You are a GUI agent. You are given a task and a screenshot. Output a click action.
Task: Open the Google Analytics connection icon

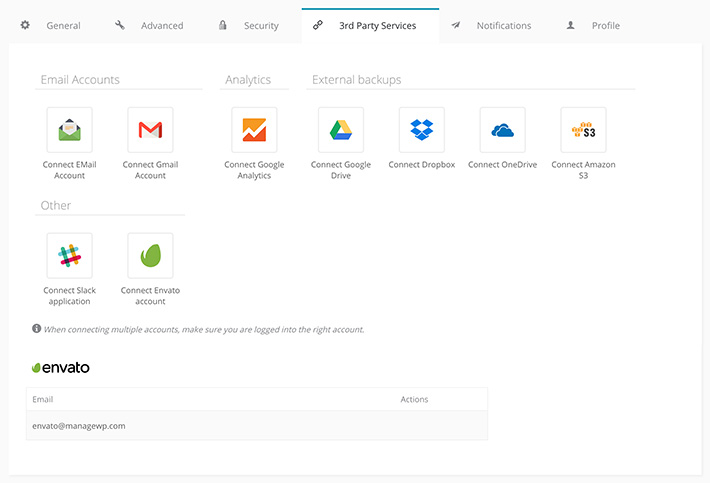[x=254, y=130]
